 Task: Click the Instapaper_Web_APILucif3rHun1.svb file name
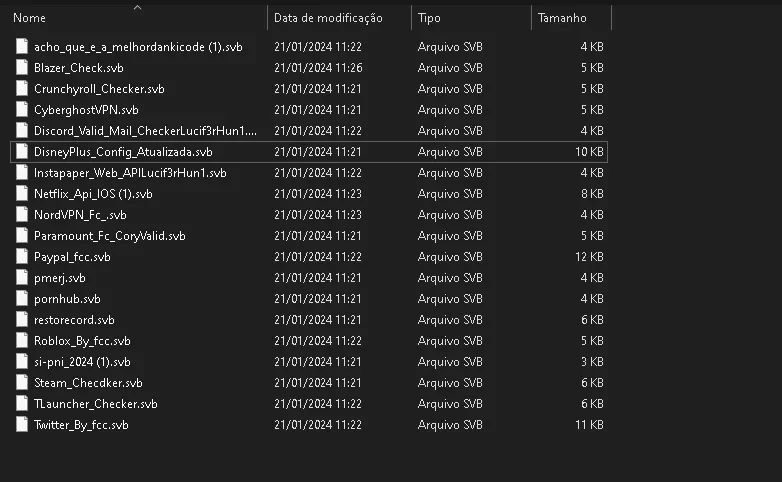[x=130, y=173]
